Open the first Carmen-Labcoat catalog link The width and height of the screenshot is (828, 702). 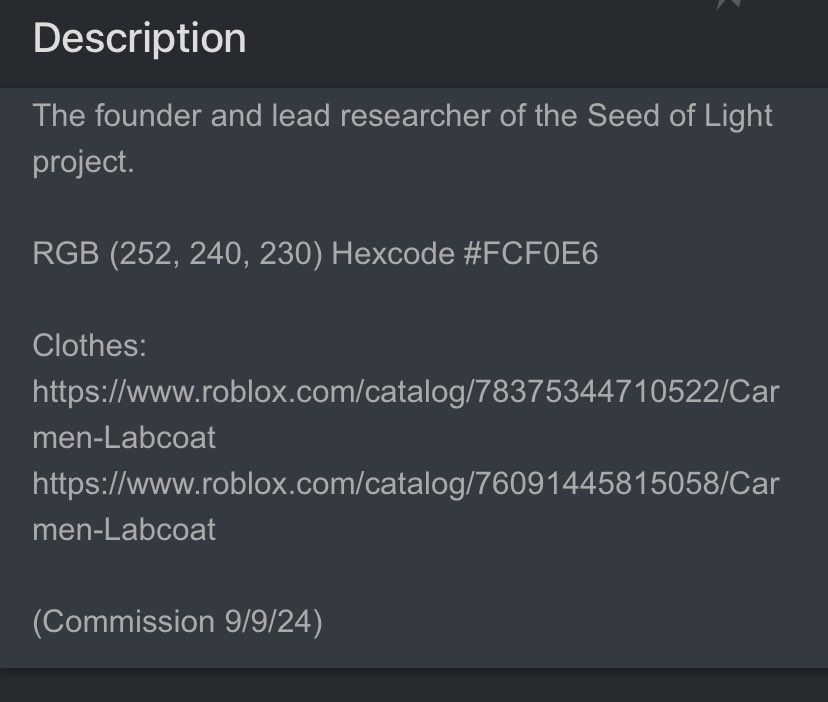tap(406, 415)
